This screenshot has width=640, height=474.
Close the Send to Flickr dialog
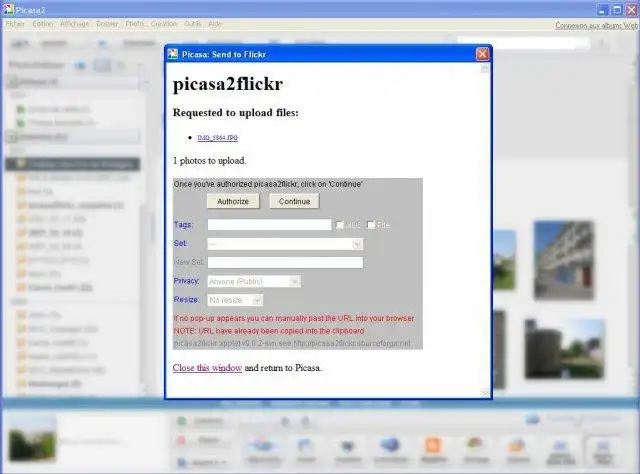pyautogui.click(x=482, y=54)
